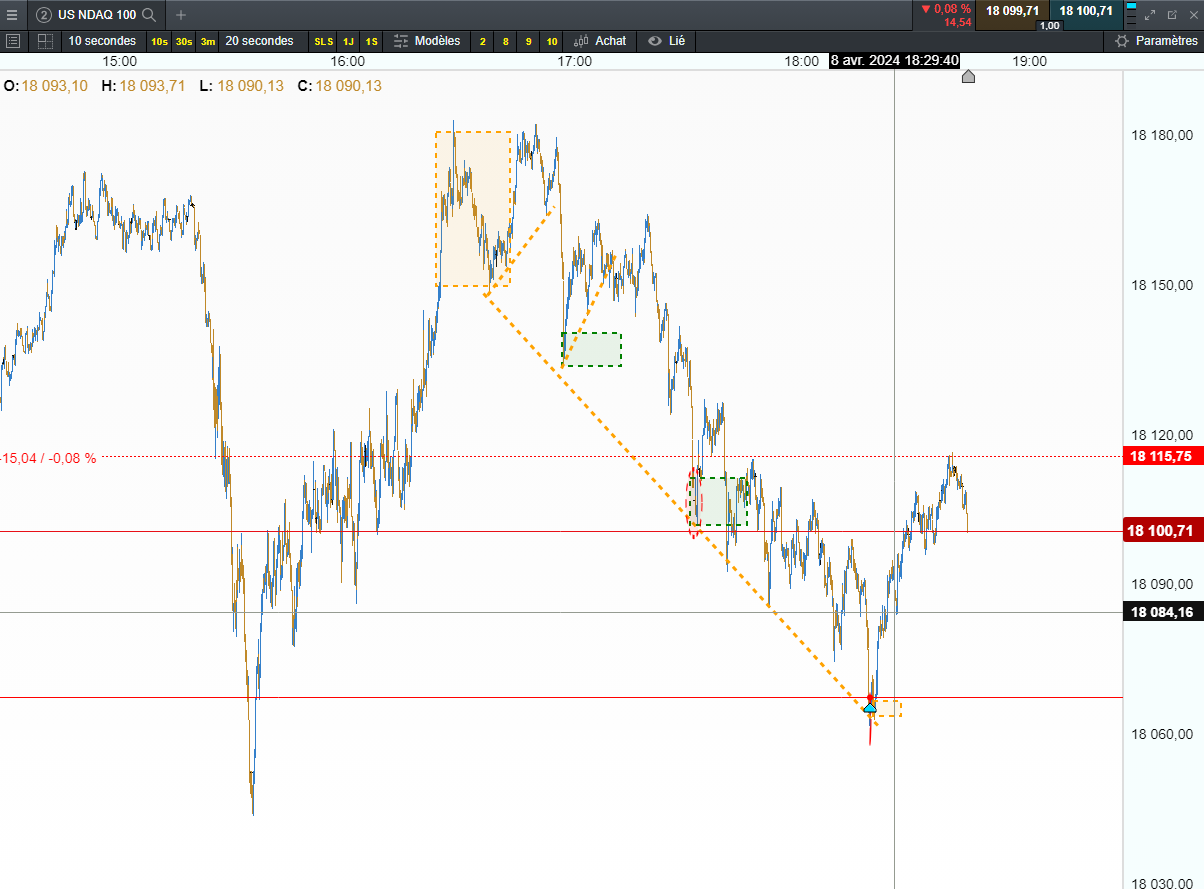Open the Modèles templates menu
The height and width of the screenshot is (889, 1204).
coord(427,41)
